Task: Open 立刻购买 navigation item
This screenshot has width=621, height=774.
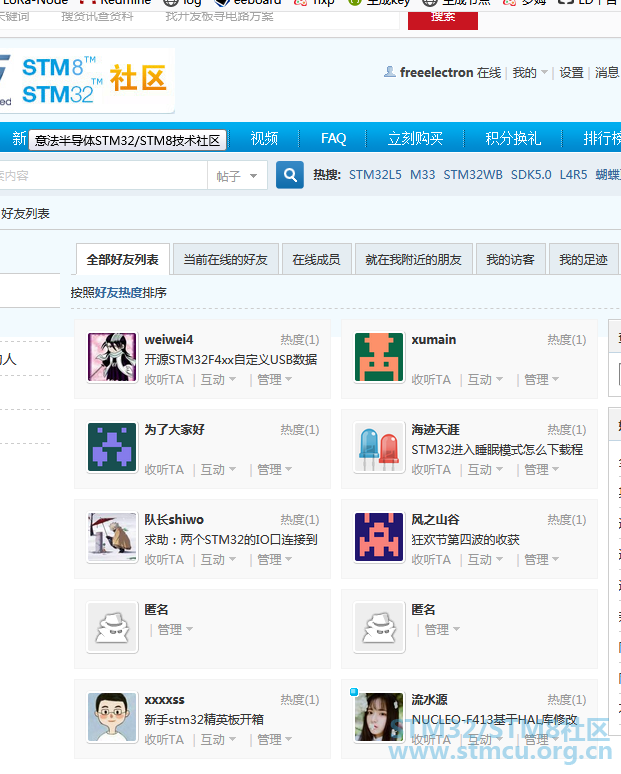Action: pyautogui.click(x=415, y=138)
